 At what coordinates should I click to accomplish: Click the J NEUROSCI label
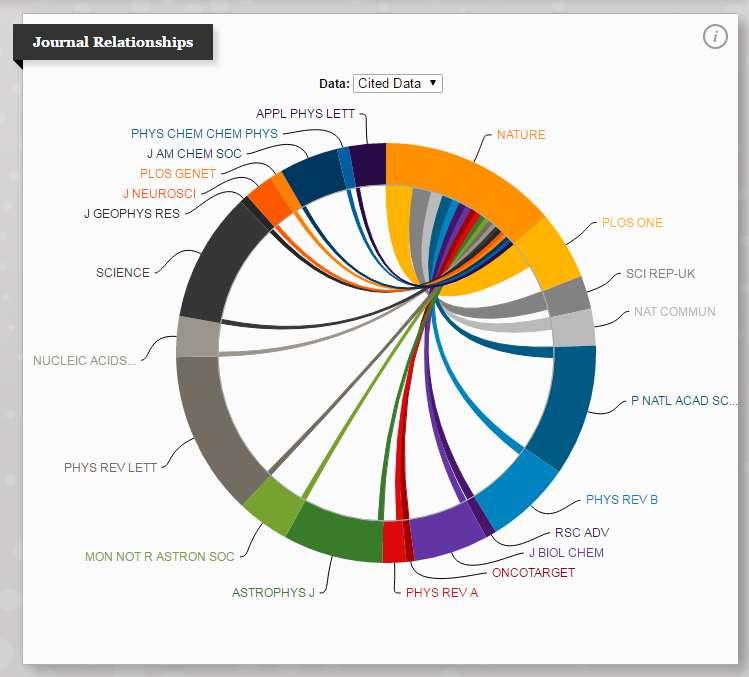(x=159, y=193)
